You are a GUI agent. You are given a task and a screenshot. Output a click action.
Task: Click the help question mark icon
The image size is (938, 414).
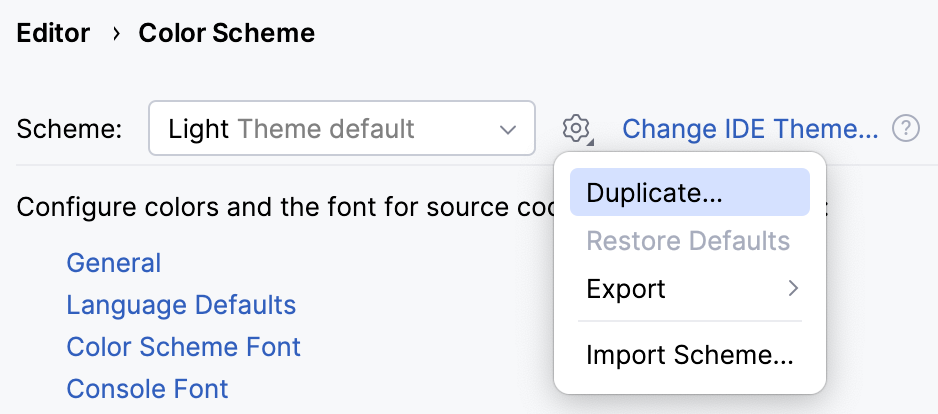[906, 128]
